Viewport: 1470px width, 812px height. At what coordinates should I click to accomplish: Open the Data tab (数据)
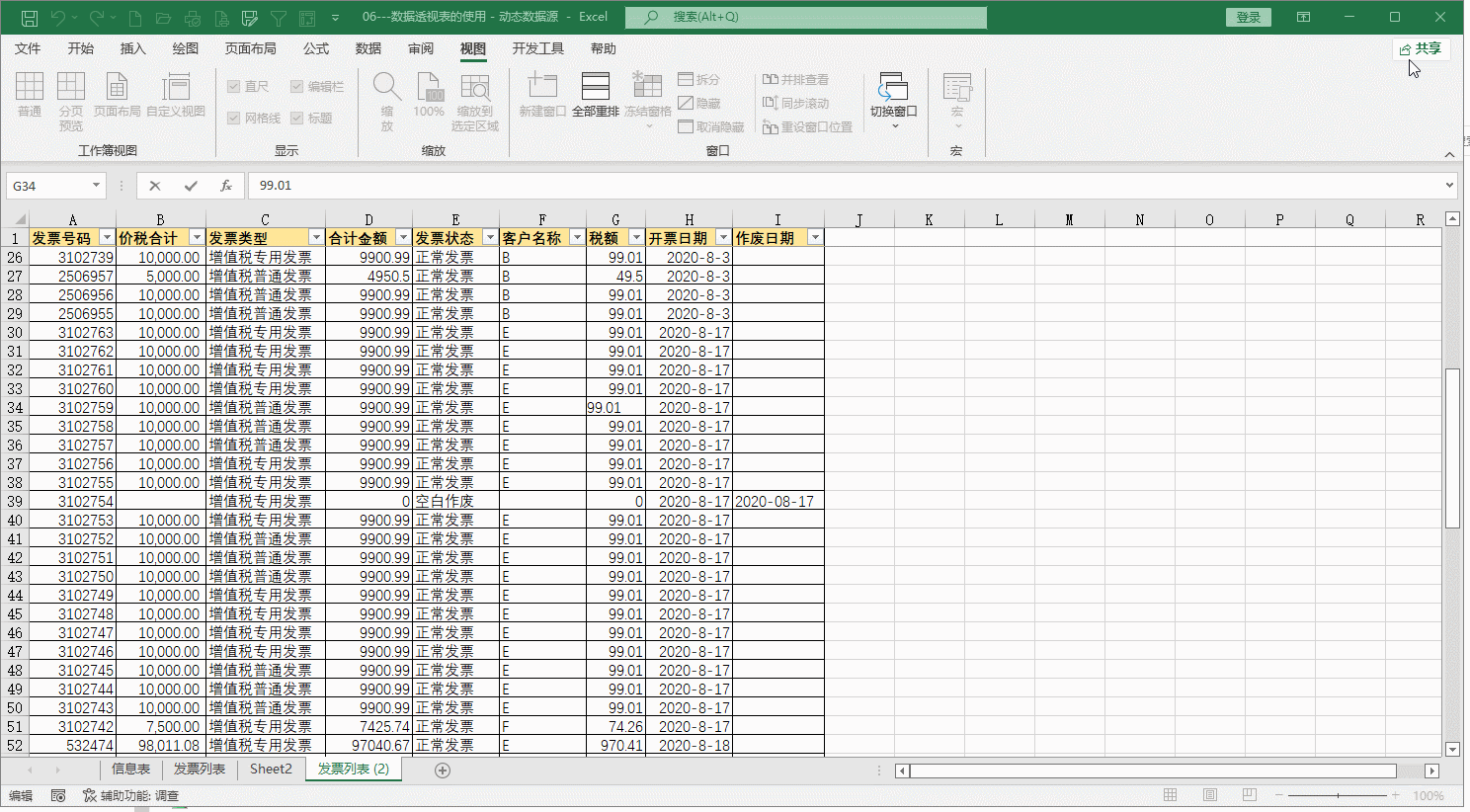point(368,48)
